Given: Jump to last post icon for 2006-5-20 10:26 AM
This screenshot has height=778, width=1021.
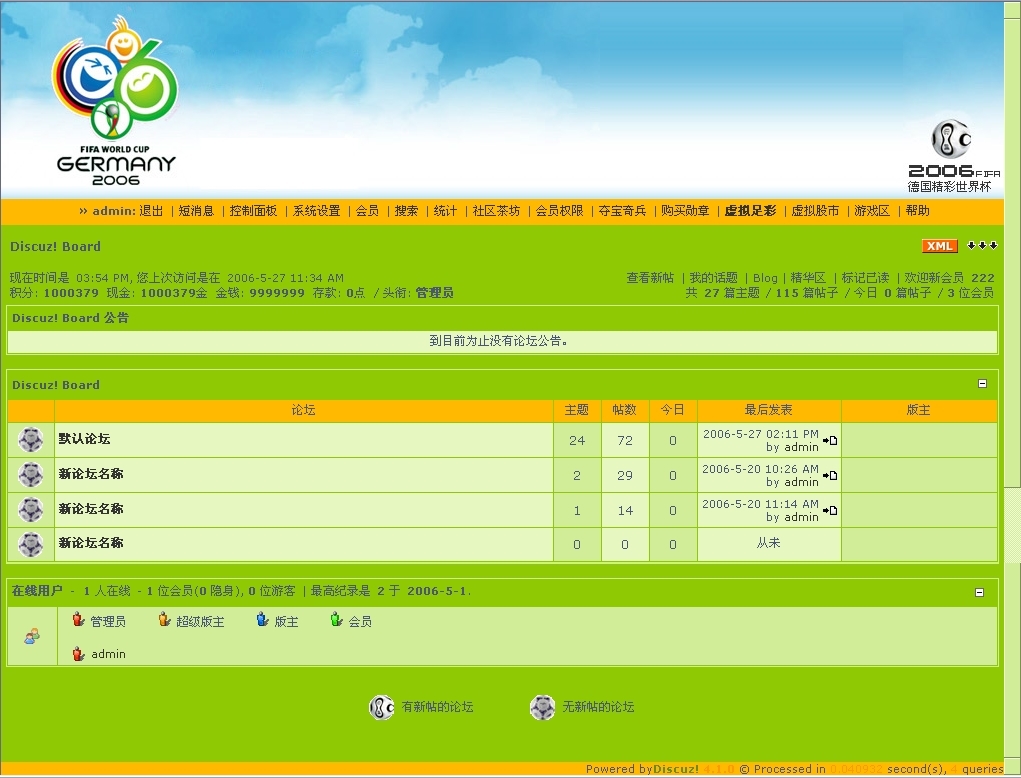Looking at the screenshot, I should pyautogui.click(x=830, y=476).
